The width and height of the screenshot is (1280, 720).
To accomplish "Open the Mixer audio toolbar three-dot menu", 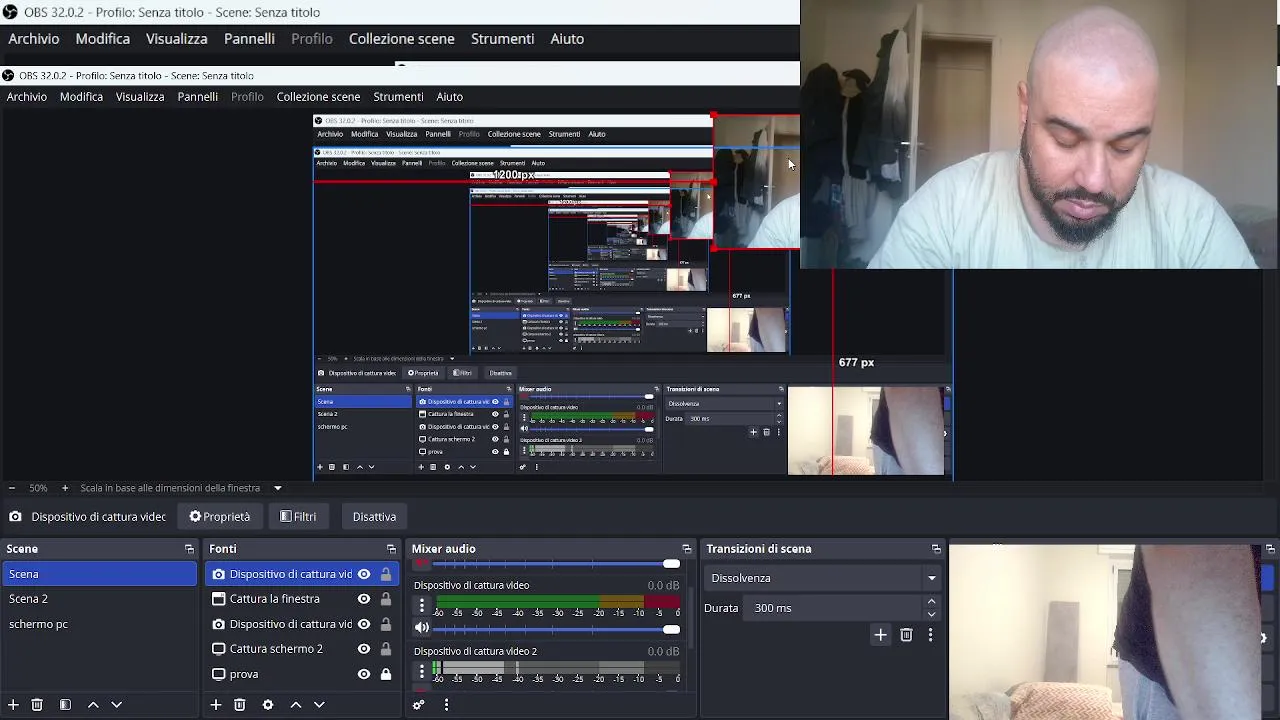I will pyautogui.click(x=446, y=705).
